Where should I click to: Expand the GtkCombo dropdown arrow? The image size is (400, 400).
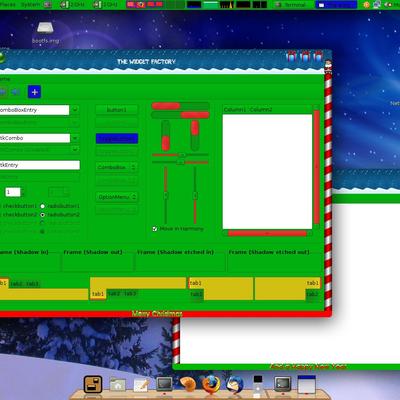coord(75,138)
